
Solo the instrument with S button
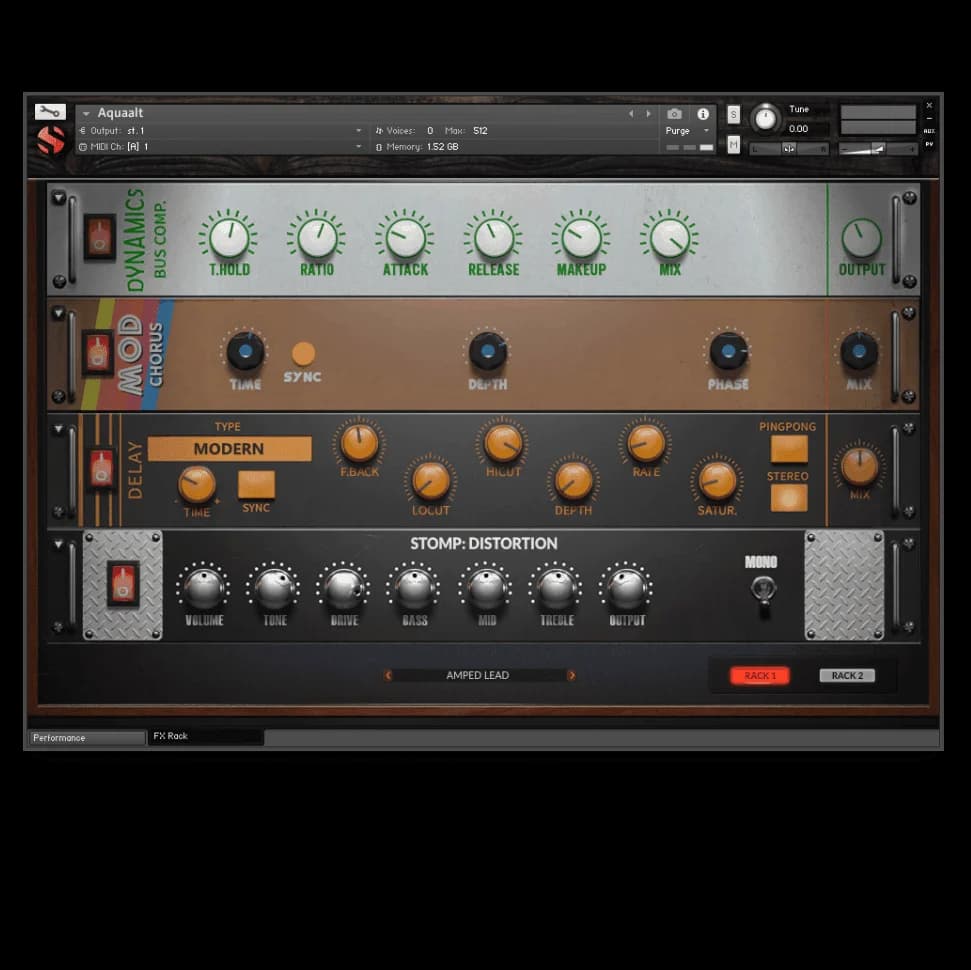click(734, 114)
